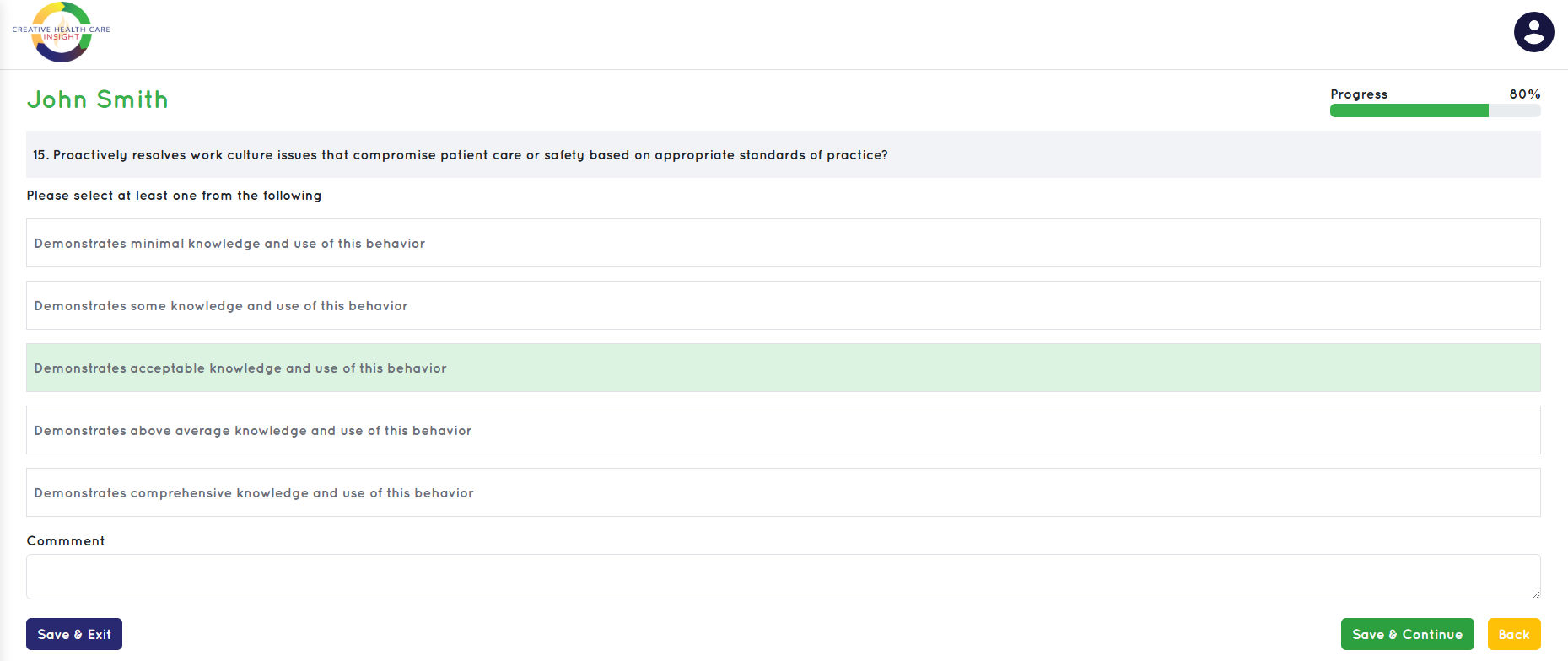Click the 80% progress value label
The image size is (1568, 661).
click(1525, 94)
